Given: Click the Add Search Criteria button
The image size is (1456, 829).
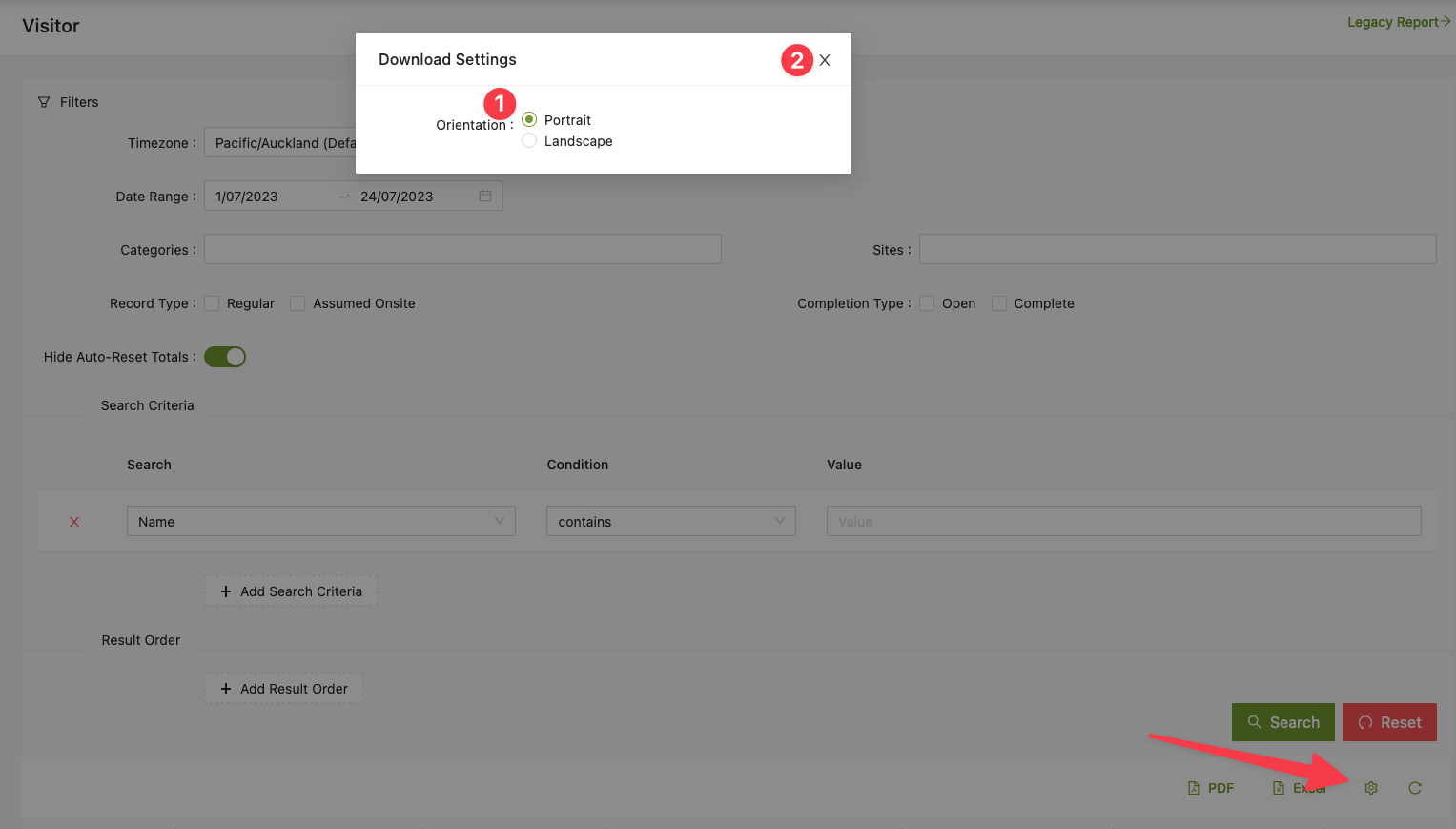Looking at the screenshot, I should [291, 591].
